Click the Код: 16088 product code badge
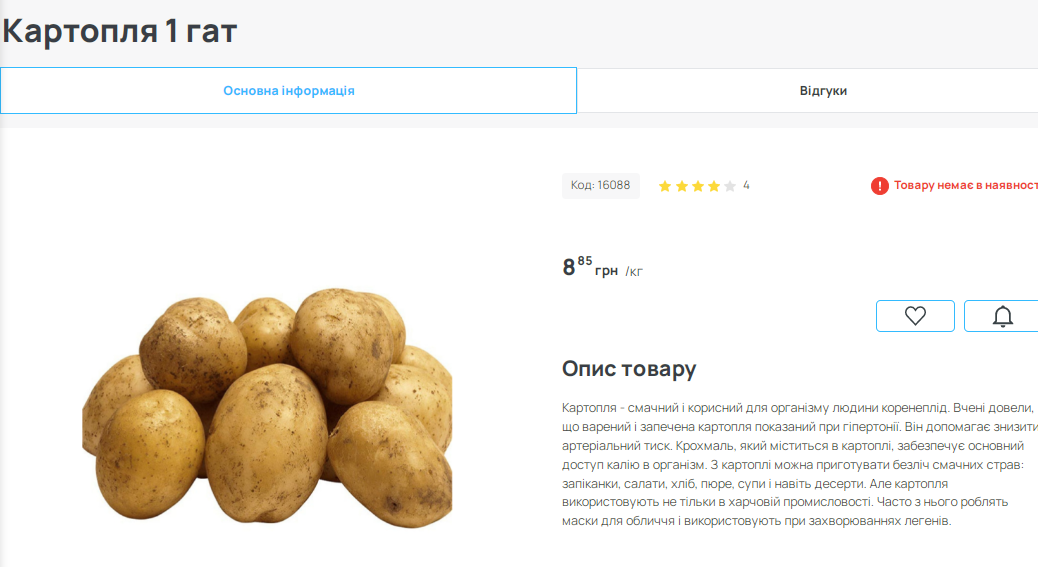 [600, 185]
